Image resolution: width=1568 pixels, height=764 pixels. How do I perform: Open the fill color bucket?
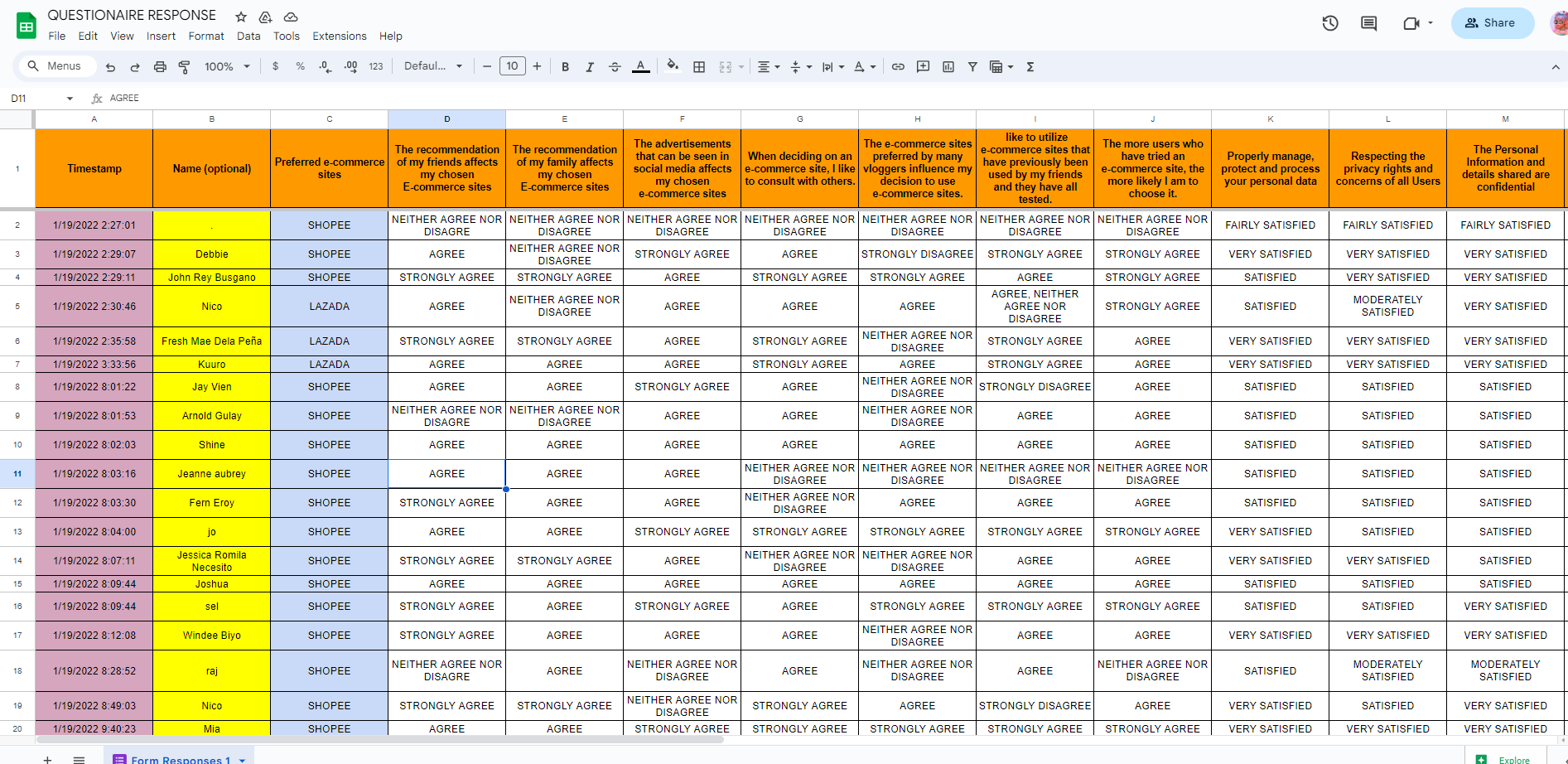pos(673,66)
